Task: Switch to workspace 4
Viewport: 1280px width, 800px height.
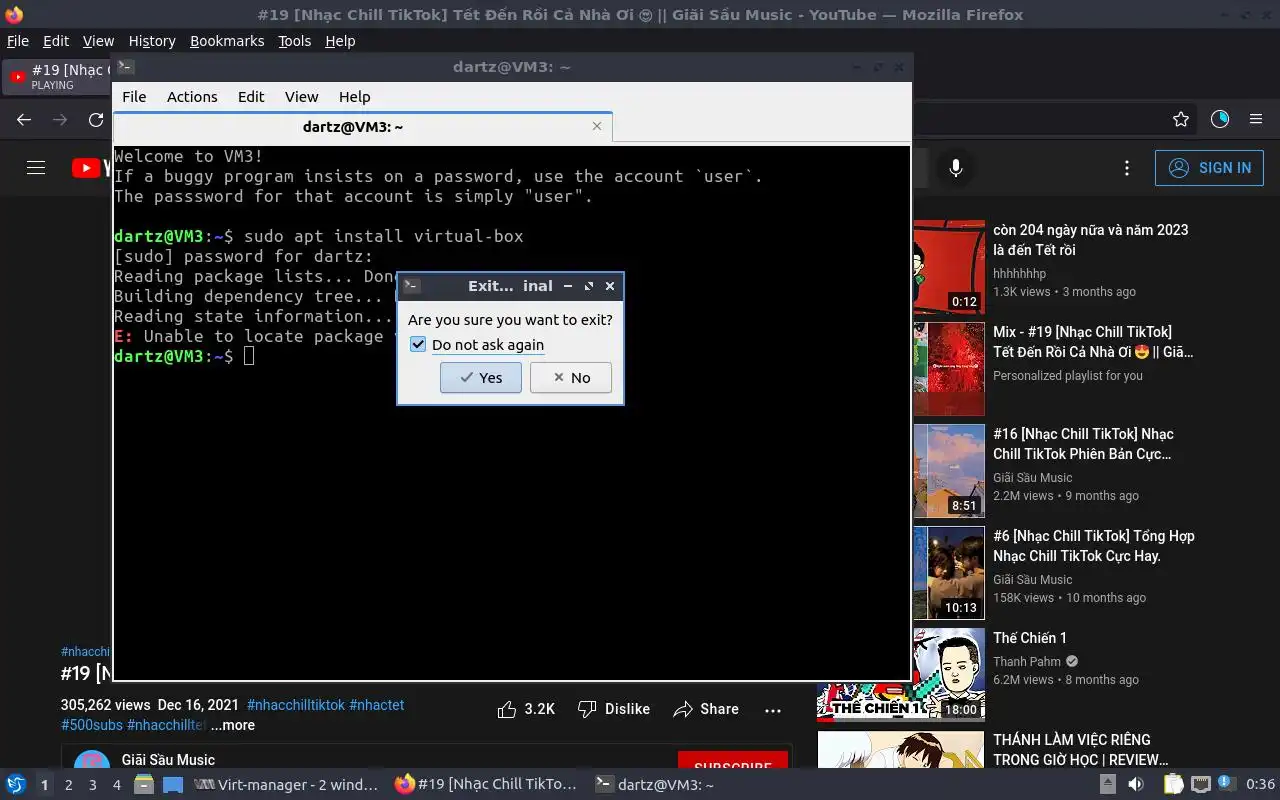Action: coord(116,785)
